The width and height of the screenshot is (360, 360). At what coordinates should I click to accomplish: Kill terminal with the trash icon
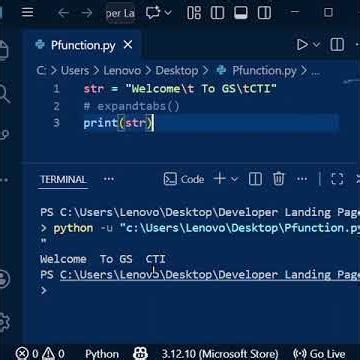(x=278, y=179)
